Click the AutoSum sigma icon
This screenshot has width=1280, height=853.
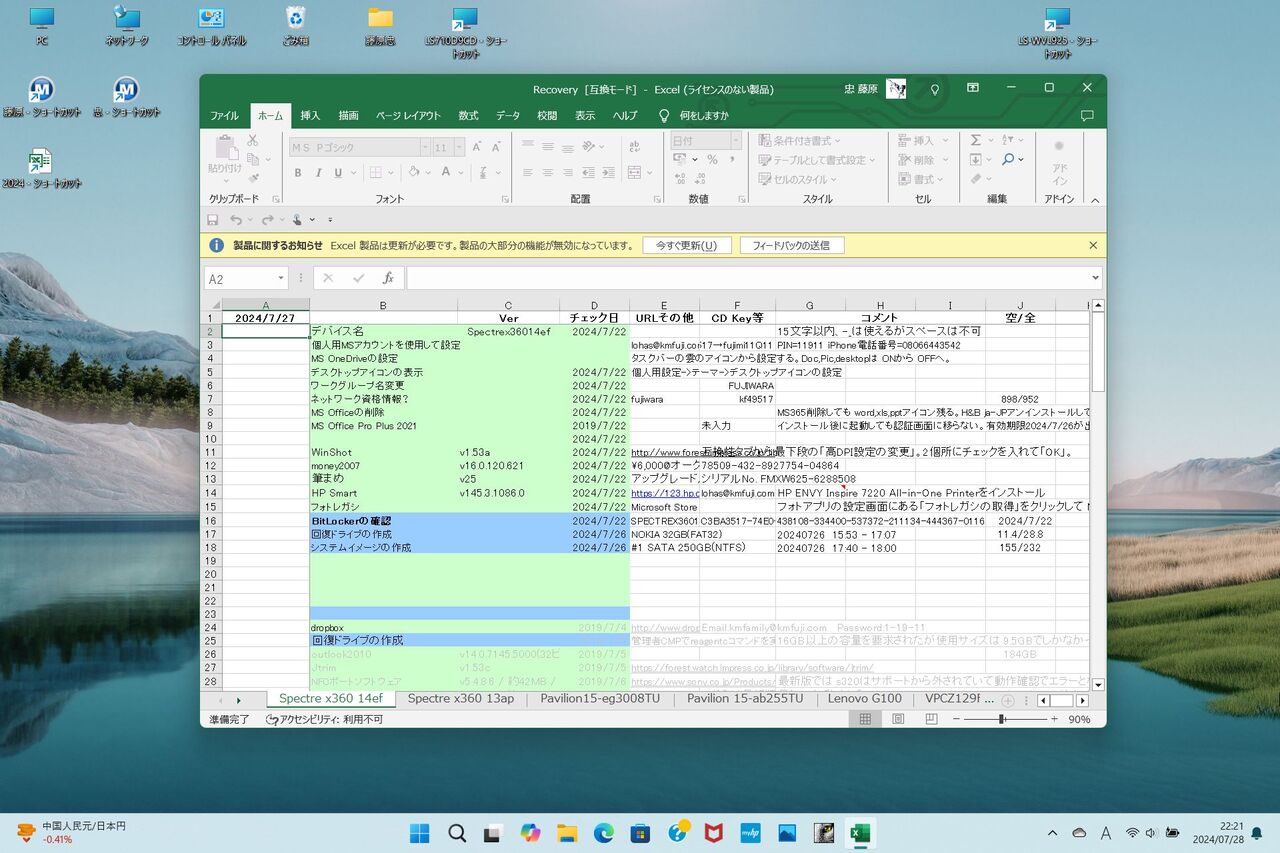pyautogui.click(x=976, y=141)
